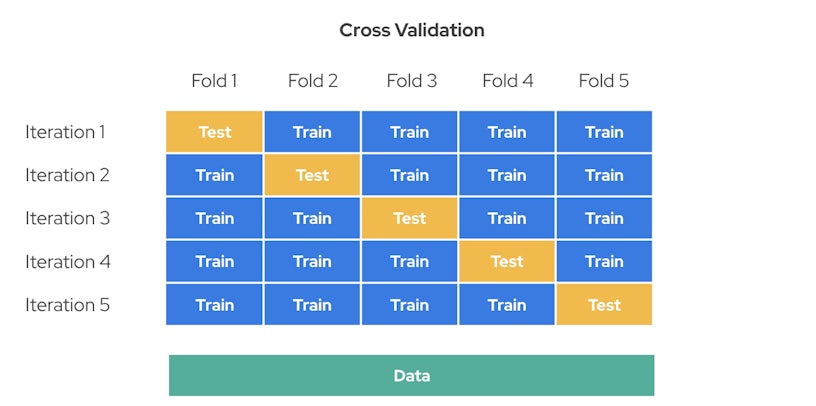Click the Train cell at Iteration 1, Fold 5
816x406 pixels.
[604, 132]
